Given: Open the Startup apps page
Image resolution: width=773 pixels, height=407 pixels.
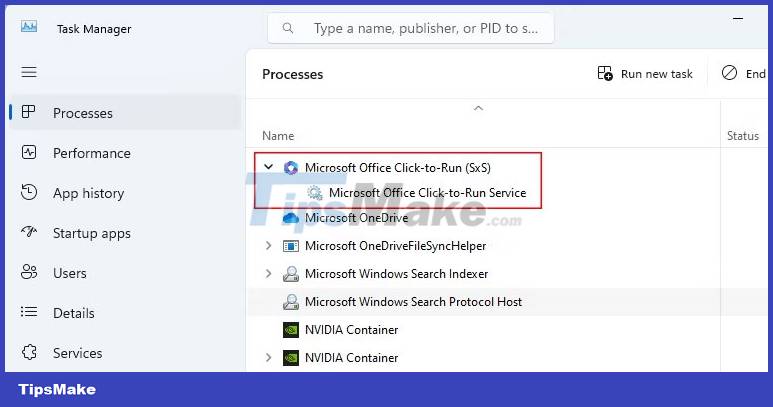Looking at the screenshot, I should click(x=125, y=233).
